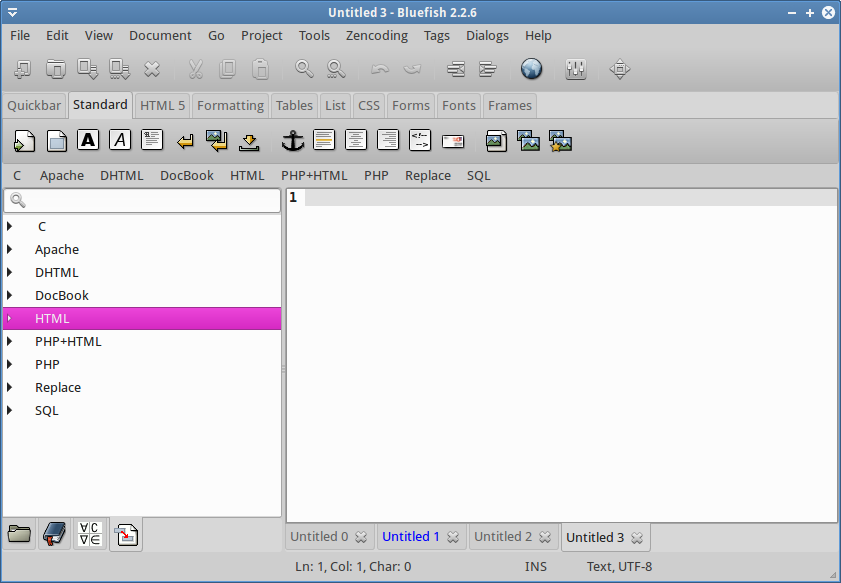Click the Close document X toolbar icon
Image resolution: width=841 pixels, height=583 pixels.
(x=152, y=69)
